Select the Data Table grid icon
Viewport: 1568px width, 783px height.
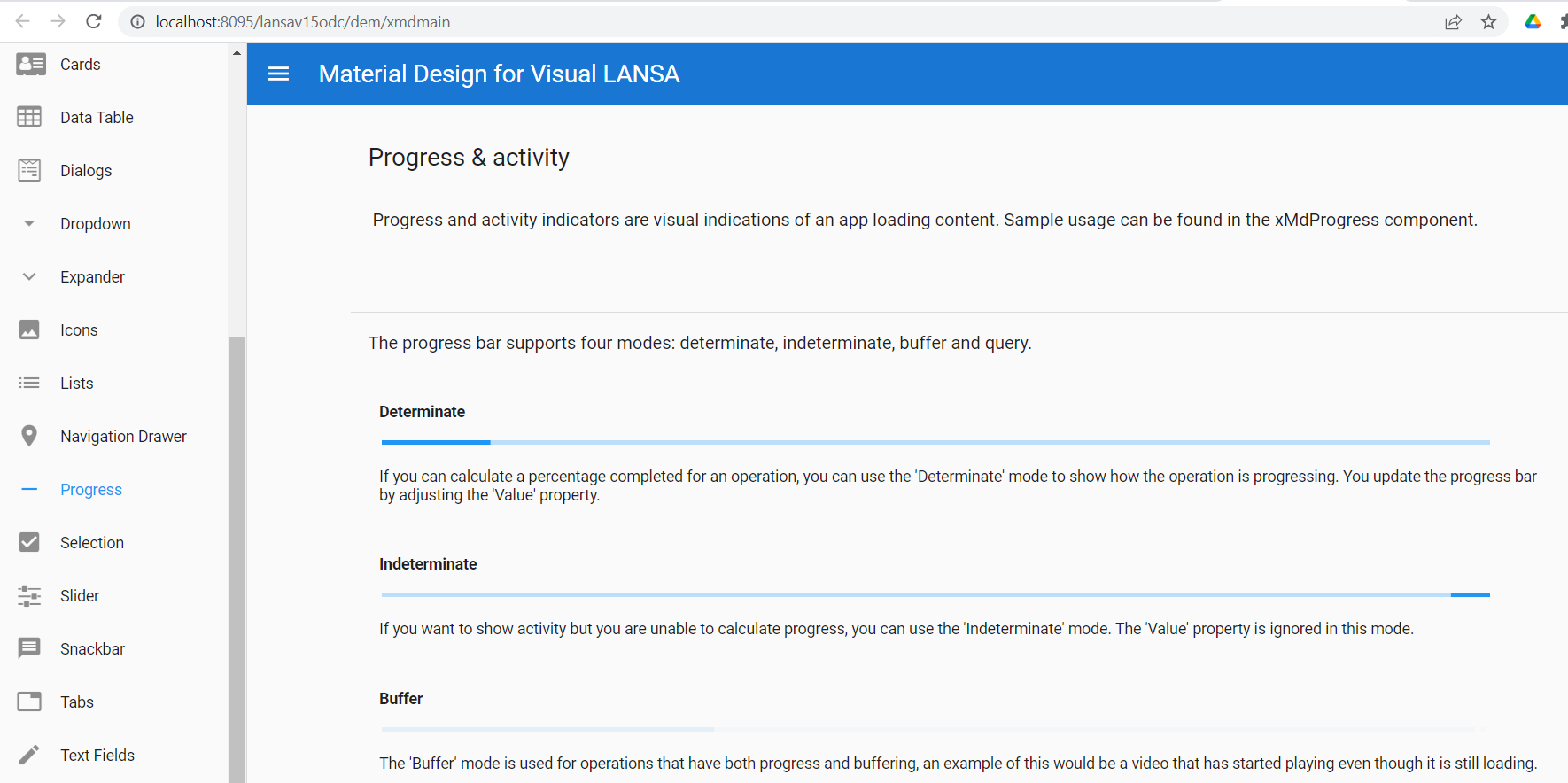(29, 117)
